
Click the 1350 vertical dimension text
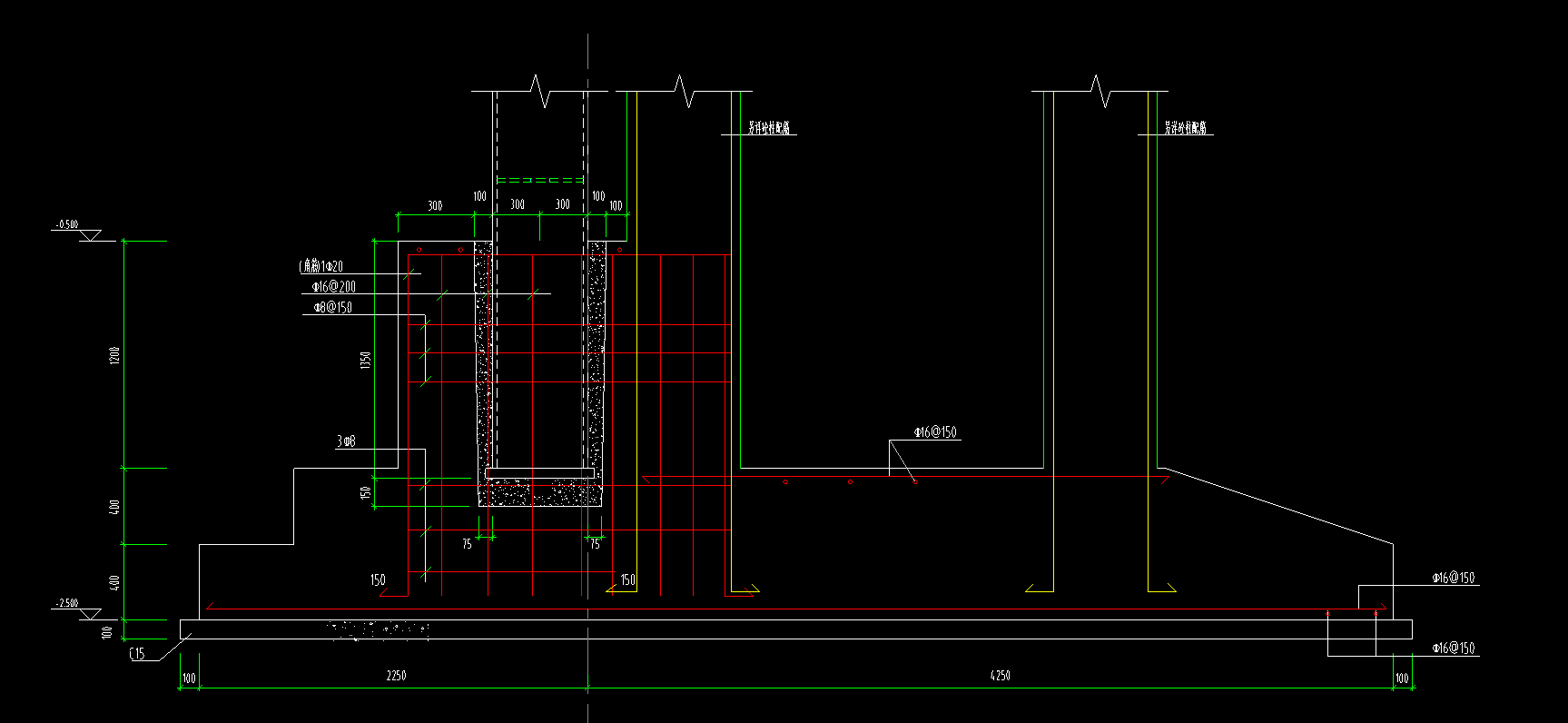click(366, 361)
